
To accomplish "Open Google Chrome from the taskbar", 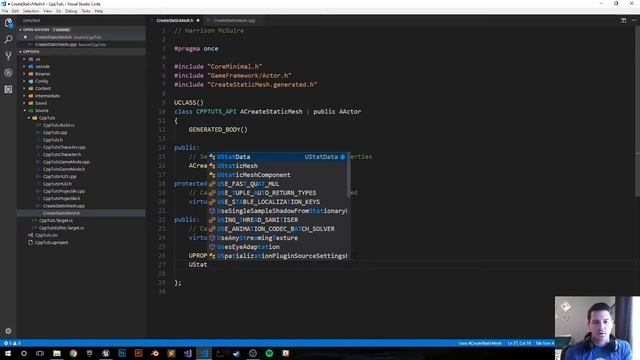I will pyautogui.click(x=73, y=353).
